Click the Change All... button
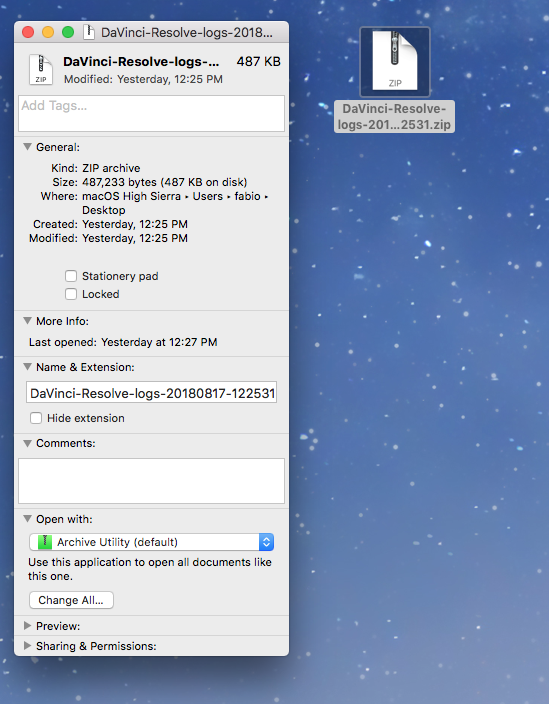Viewport: 549px width, 704px height. [71, 600]
